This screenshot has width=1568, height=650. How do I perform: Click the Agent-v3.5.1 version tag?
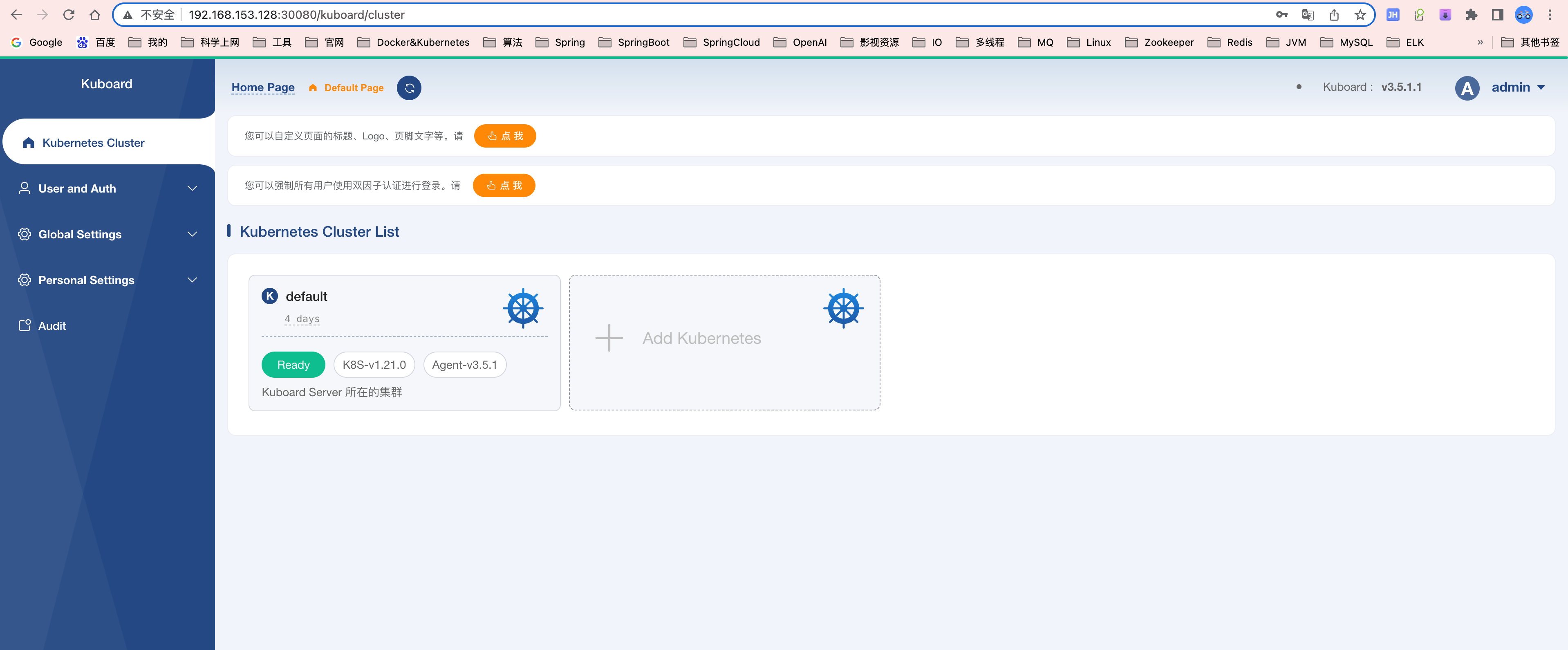(464, 365)
